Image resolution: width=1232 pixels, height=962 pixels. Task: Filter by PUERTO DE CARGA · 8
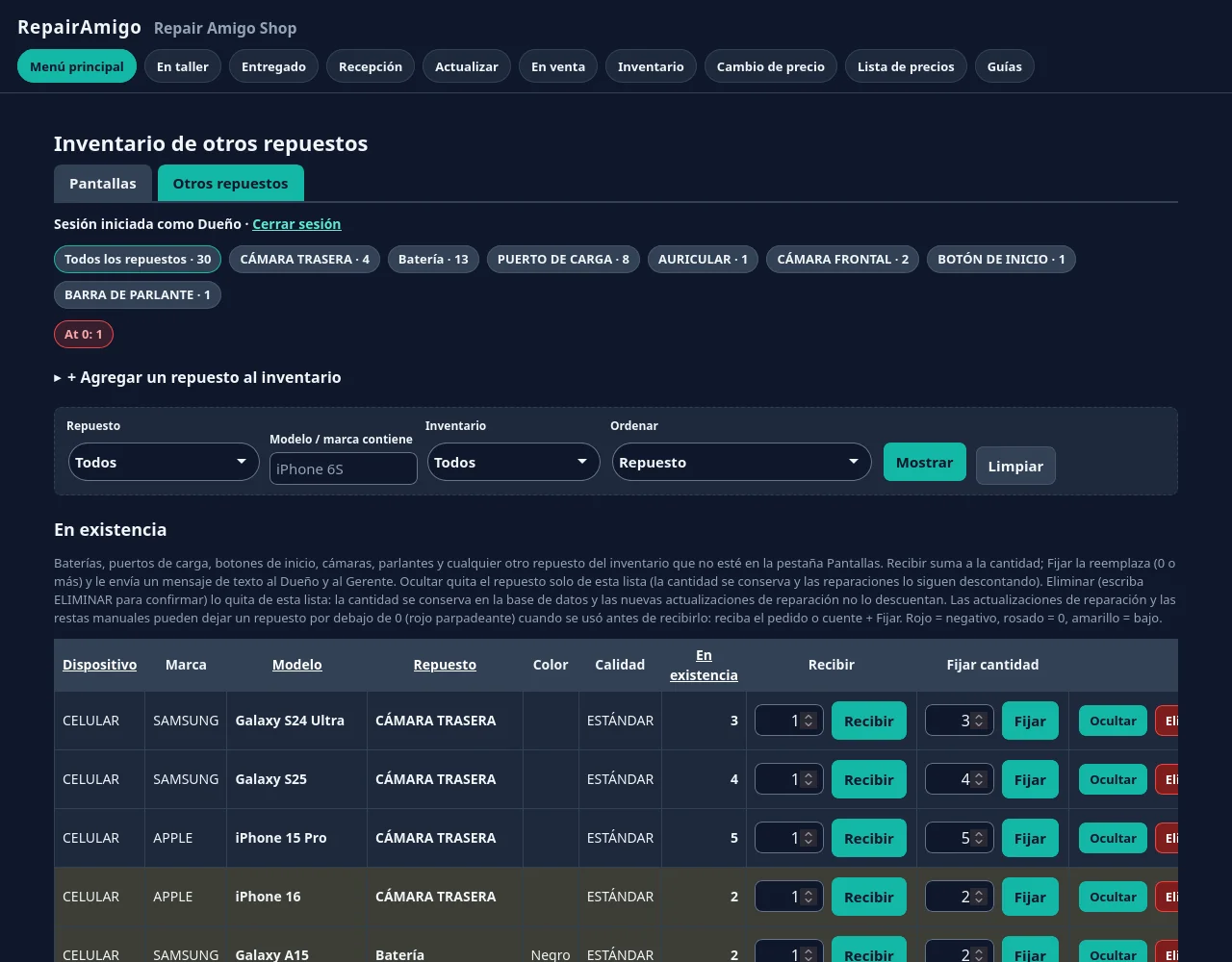563,259
